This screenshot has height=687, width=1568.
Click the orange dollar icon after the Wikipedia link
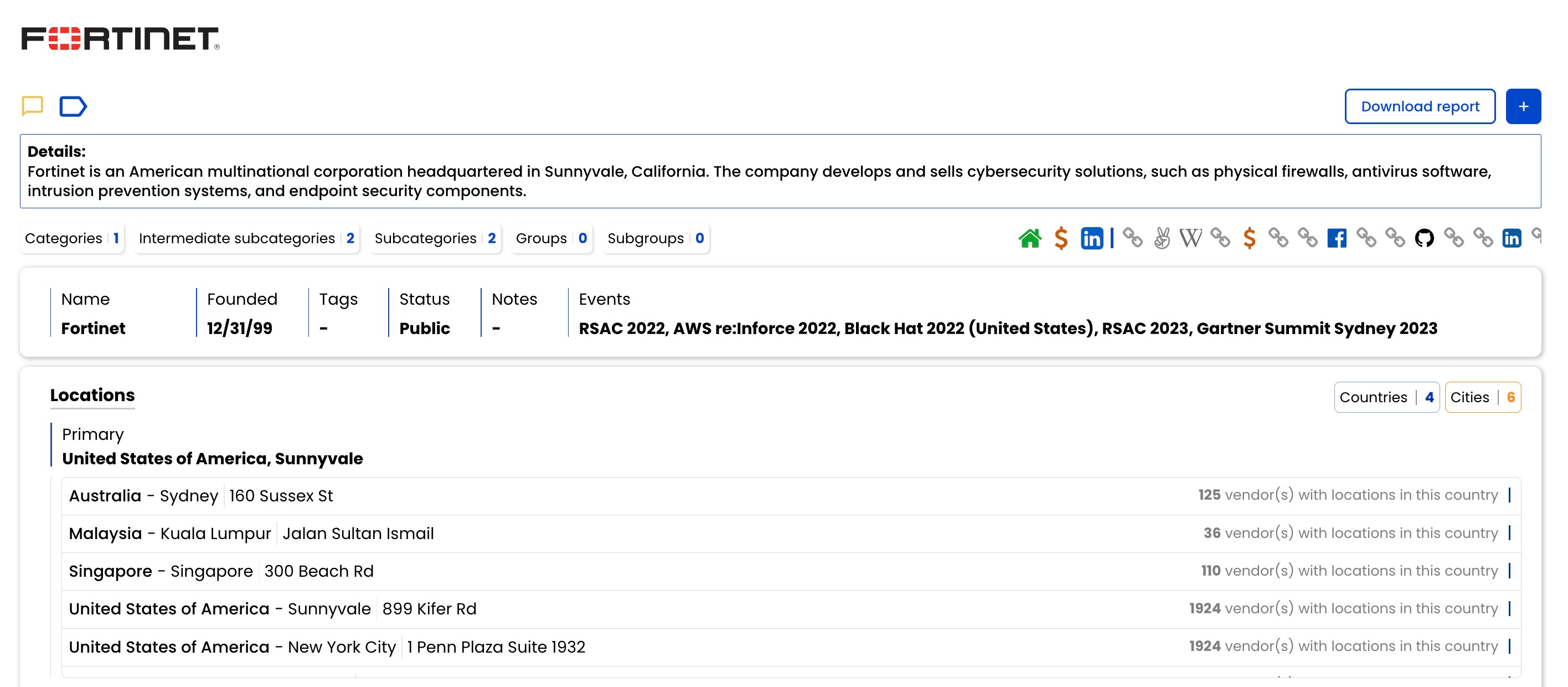click(x=1250, y=238)
